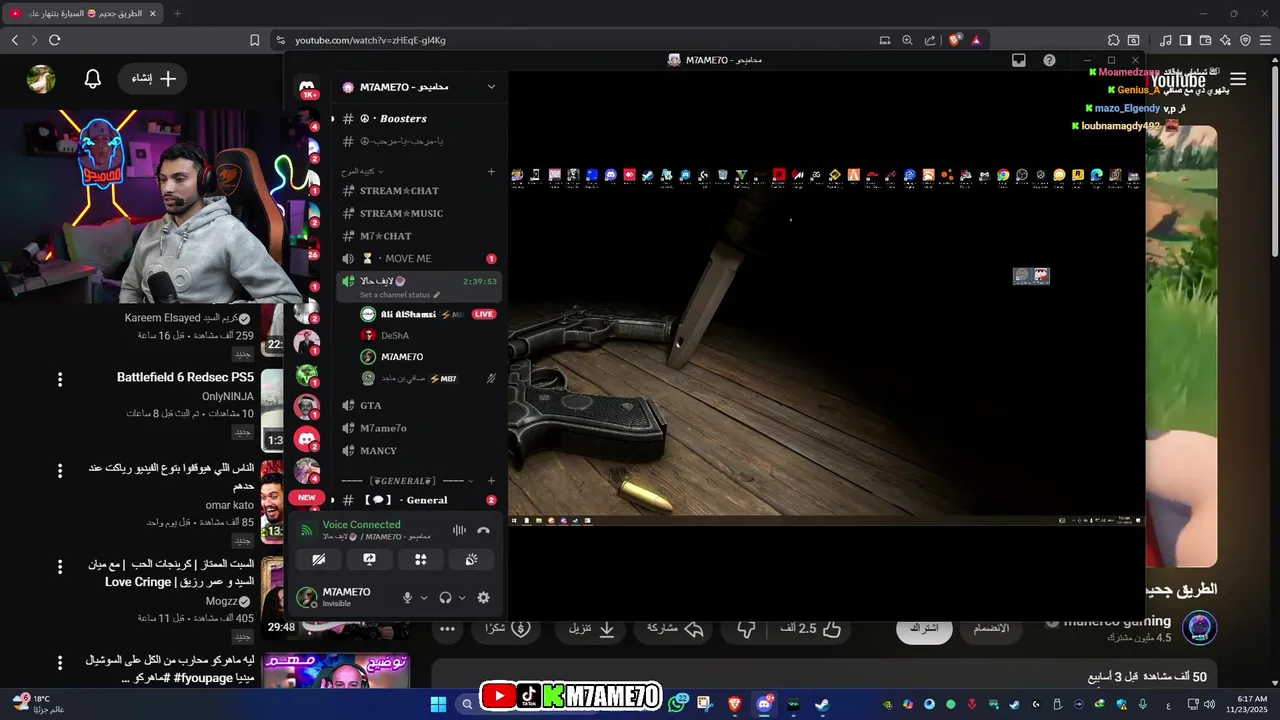Open YouTube guide hamburger menu
The height and width of the screenshot is (720, 1280).
click(x=1238, y=79)
